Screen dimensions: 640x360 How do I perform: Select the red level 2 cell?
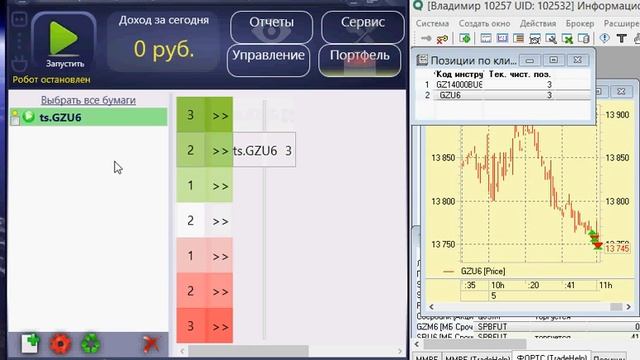click(191, 291)
